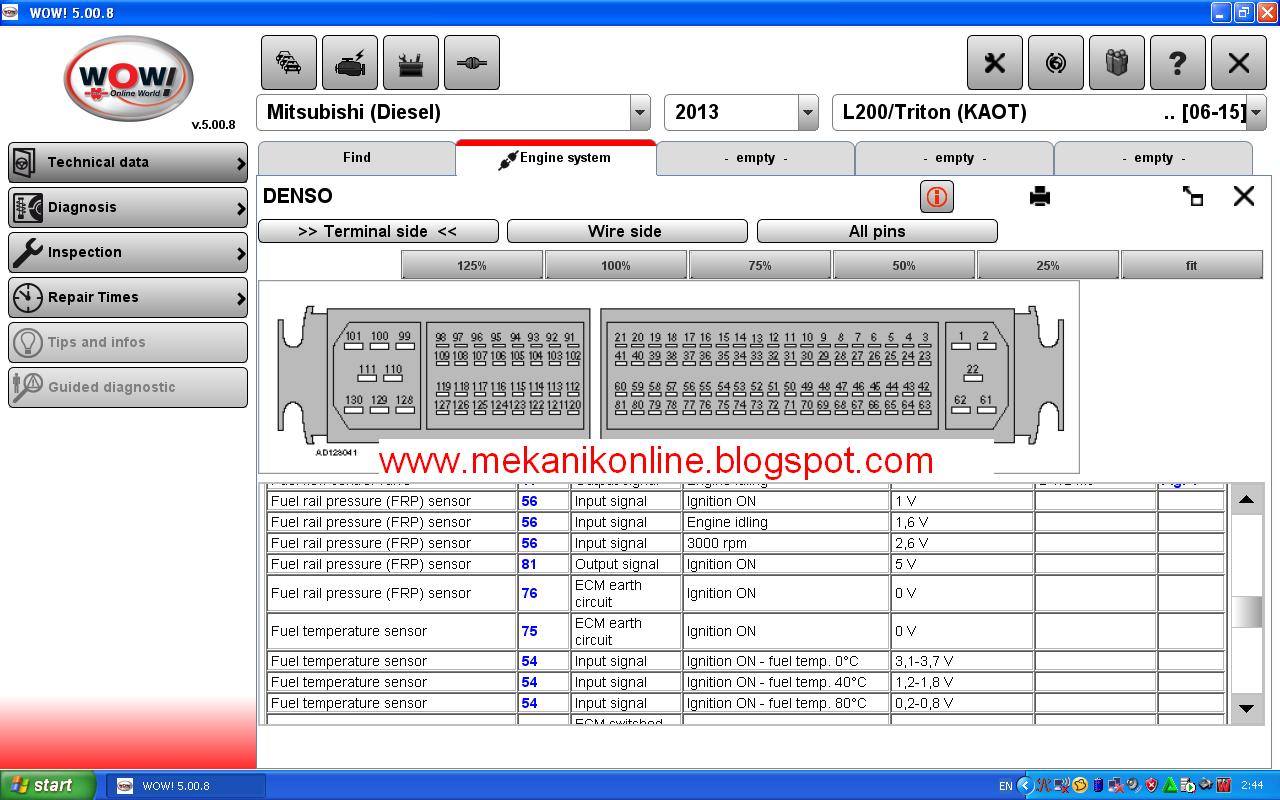This screenshot has width=1280, height=800.
Task: Click pin 76 link for FRP sensor
Action: [529, 593]
